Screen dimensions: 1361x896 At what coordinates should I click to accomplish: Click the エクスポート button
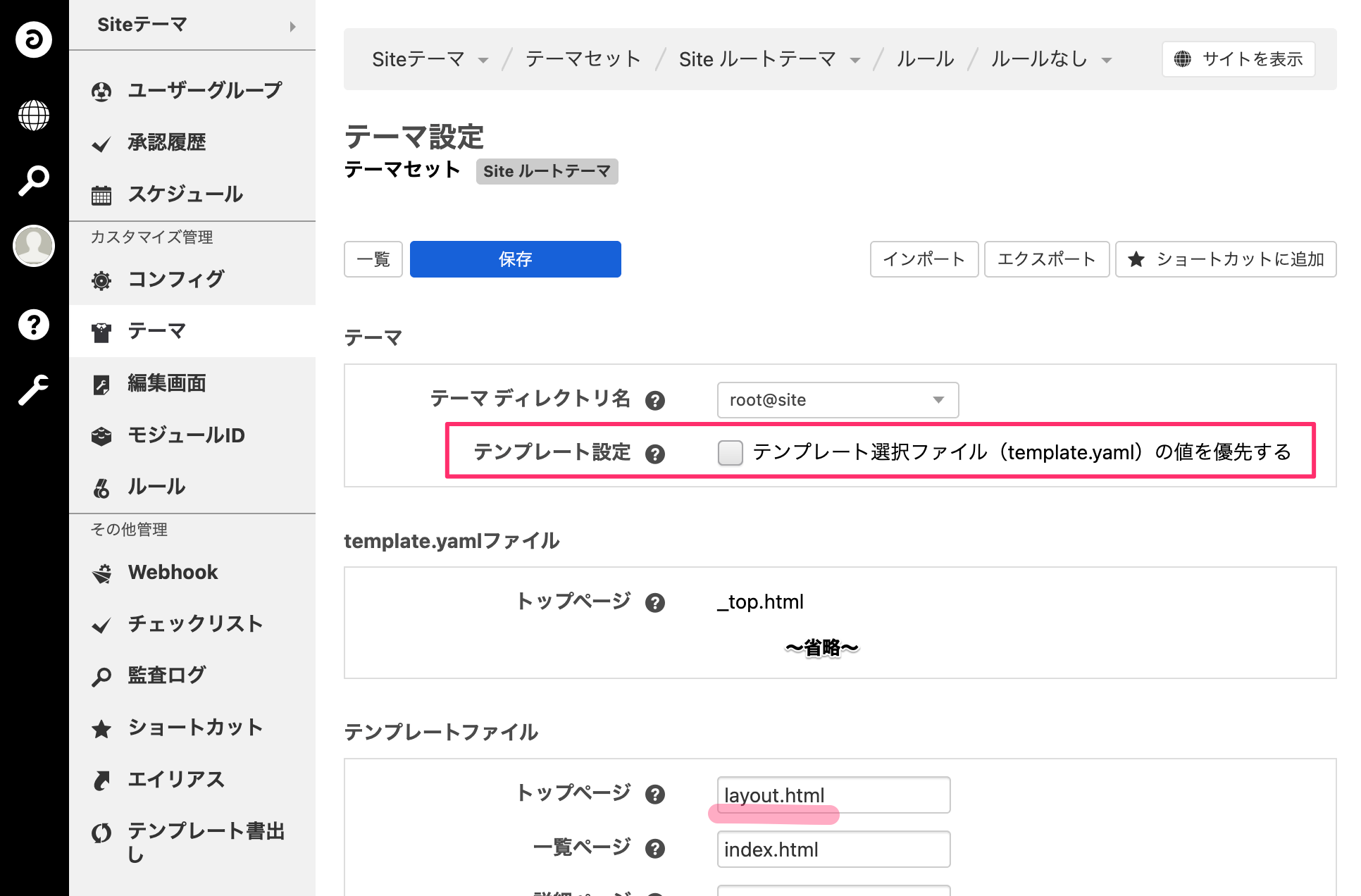[x=1046, y=259]
